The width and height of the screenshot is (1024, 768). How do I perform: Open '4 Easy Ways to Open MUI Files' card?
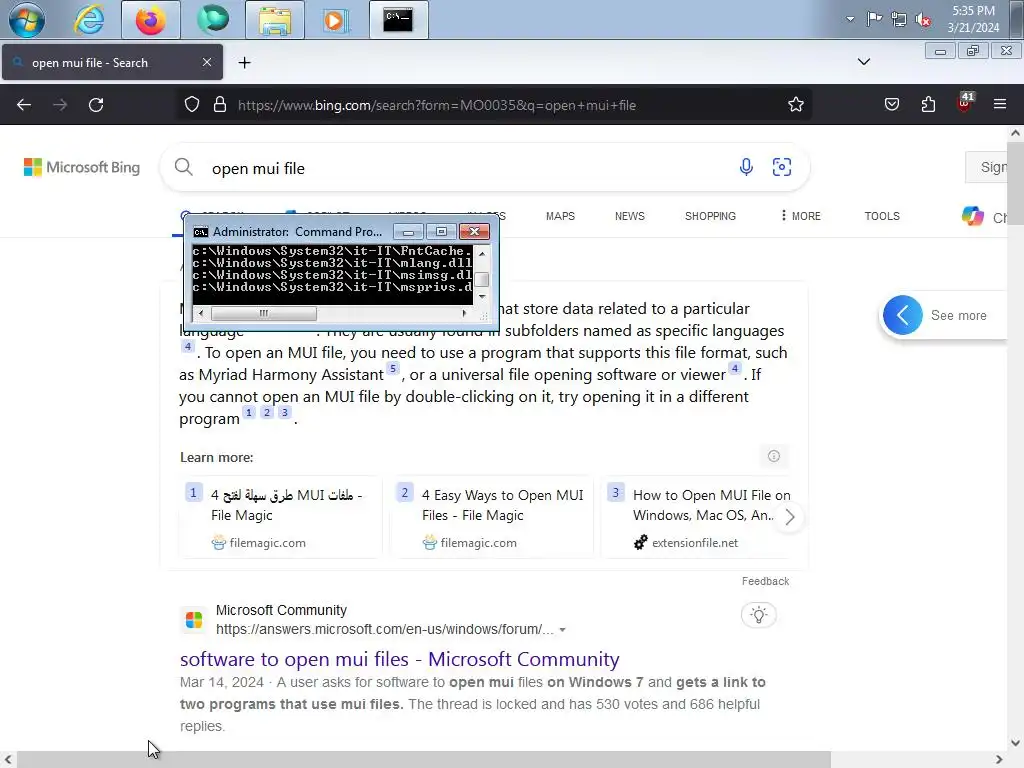[491, 517]
